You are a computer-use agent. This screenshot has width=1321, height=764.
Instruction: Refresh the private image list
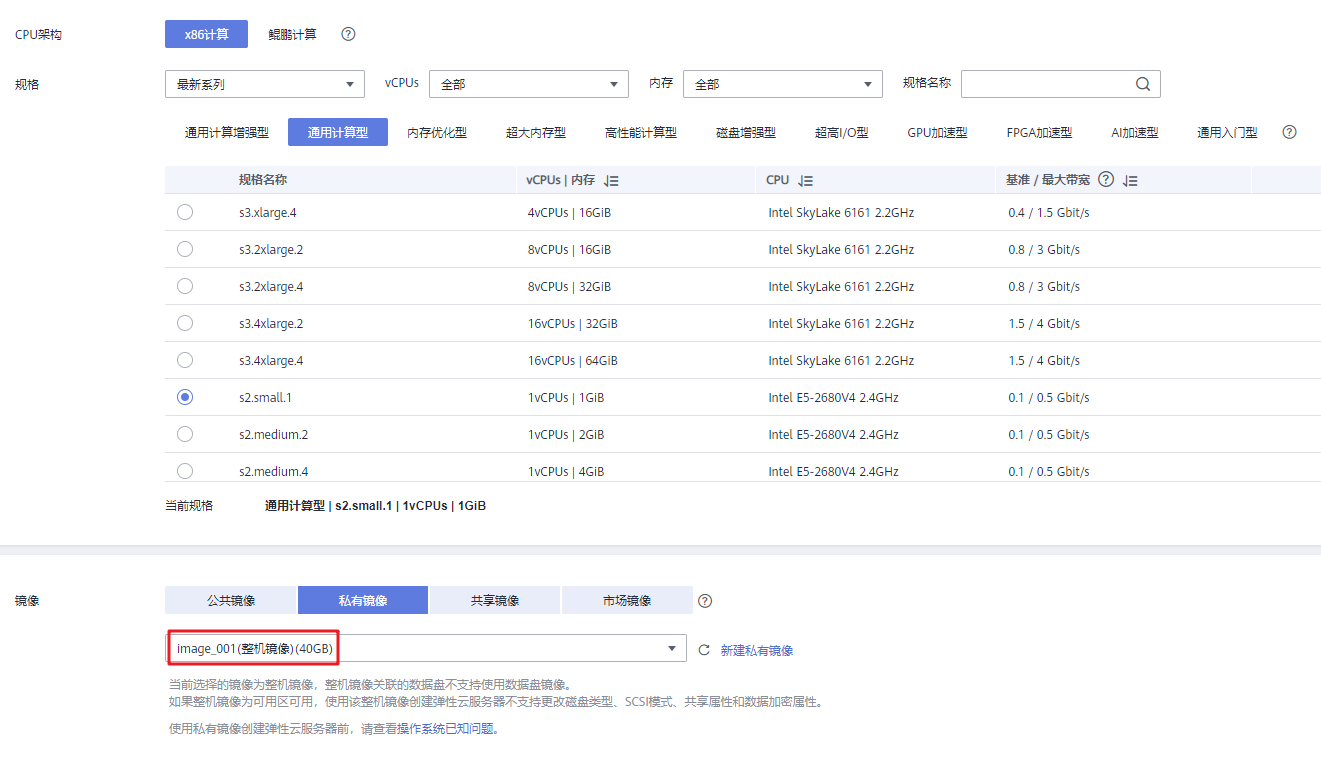click(704, 650)
